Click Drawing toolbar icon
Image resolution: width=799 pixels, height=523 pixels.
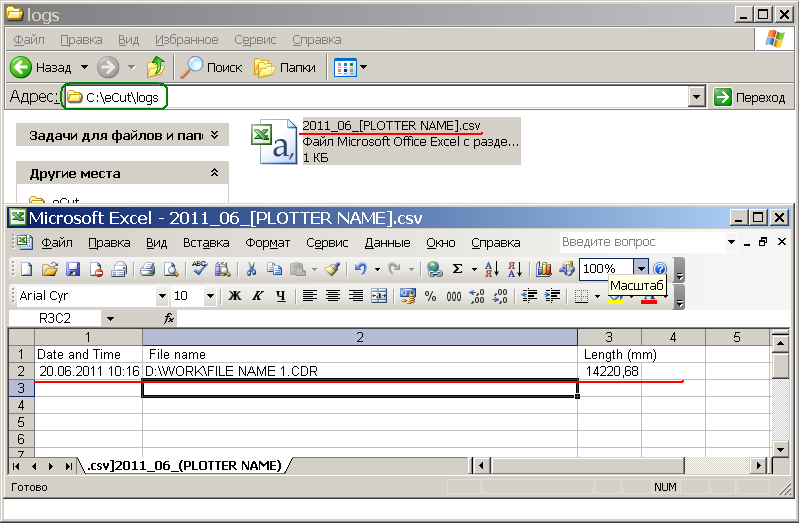pos(567,269)
